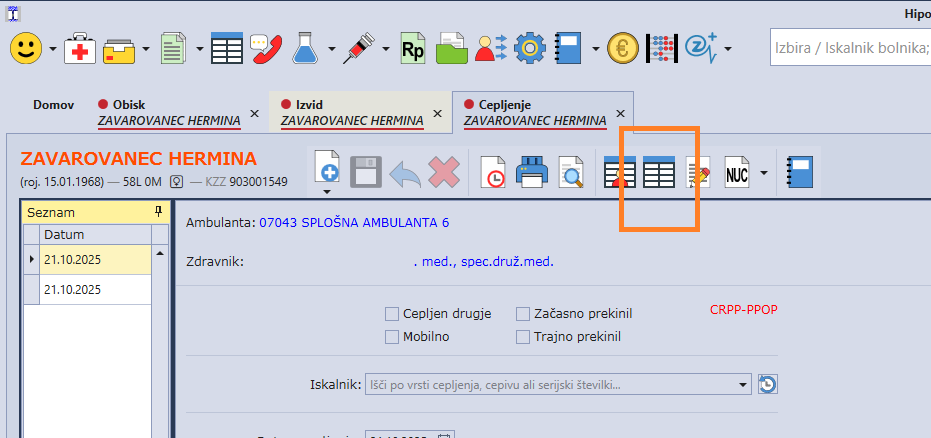This screenshot has width=931, height=438.
Task: Open the Rp prescription icon
Action: [412, 48]
